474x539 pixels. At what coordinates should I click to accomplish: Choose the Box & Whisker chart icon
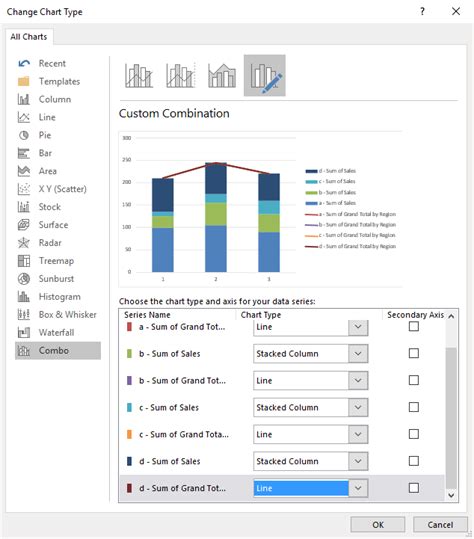coord(24,314)
